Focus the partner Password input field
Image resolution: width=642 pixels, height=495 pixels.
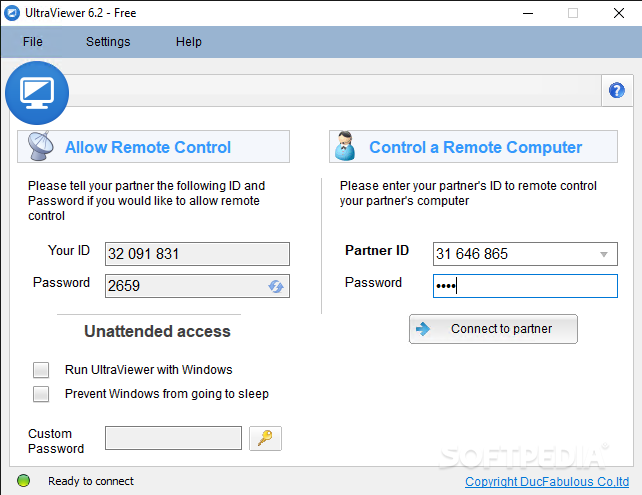click(525, 286)
